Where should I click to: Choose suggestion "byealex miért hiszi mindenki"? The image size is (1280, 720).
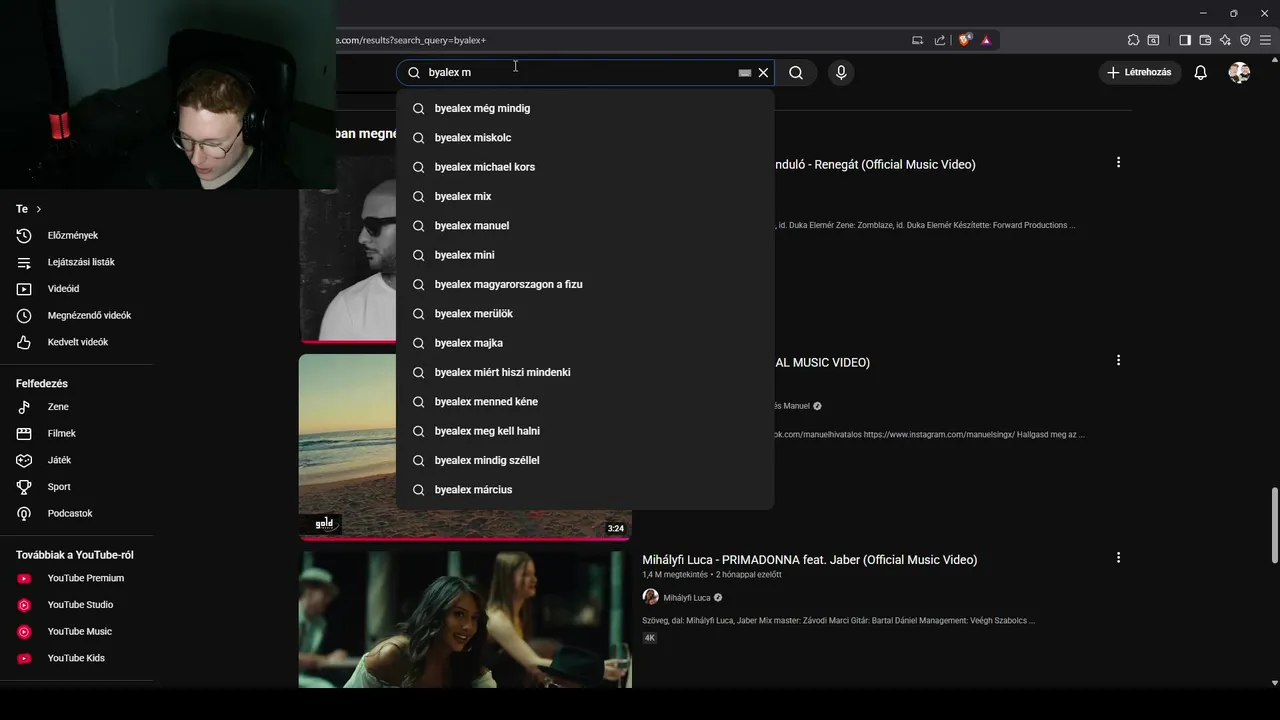(x=585, y=372)
